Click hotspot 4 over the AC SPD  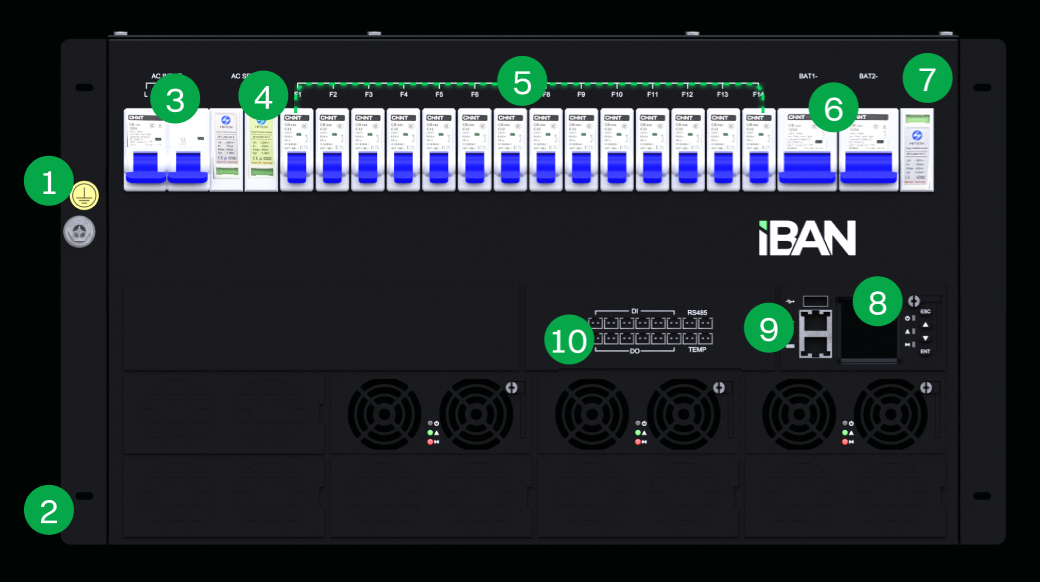pos(263,98)
